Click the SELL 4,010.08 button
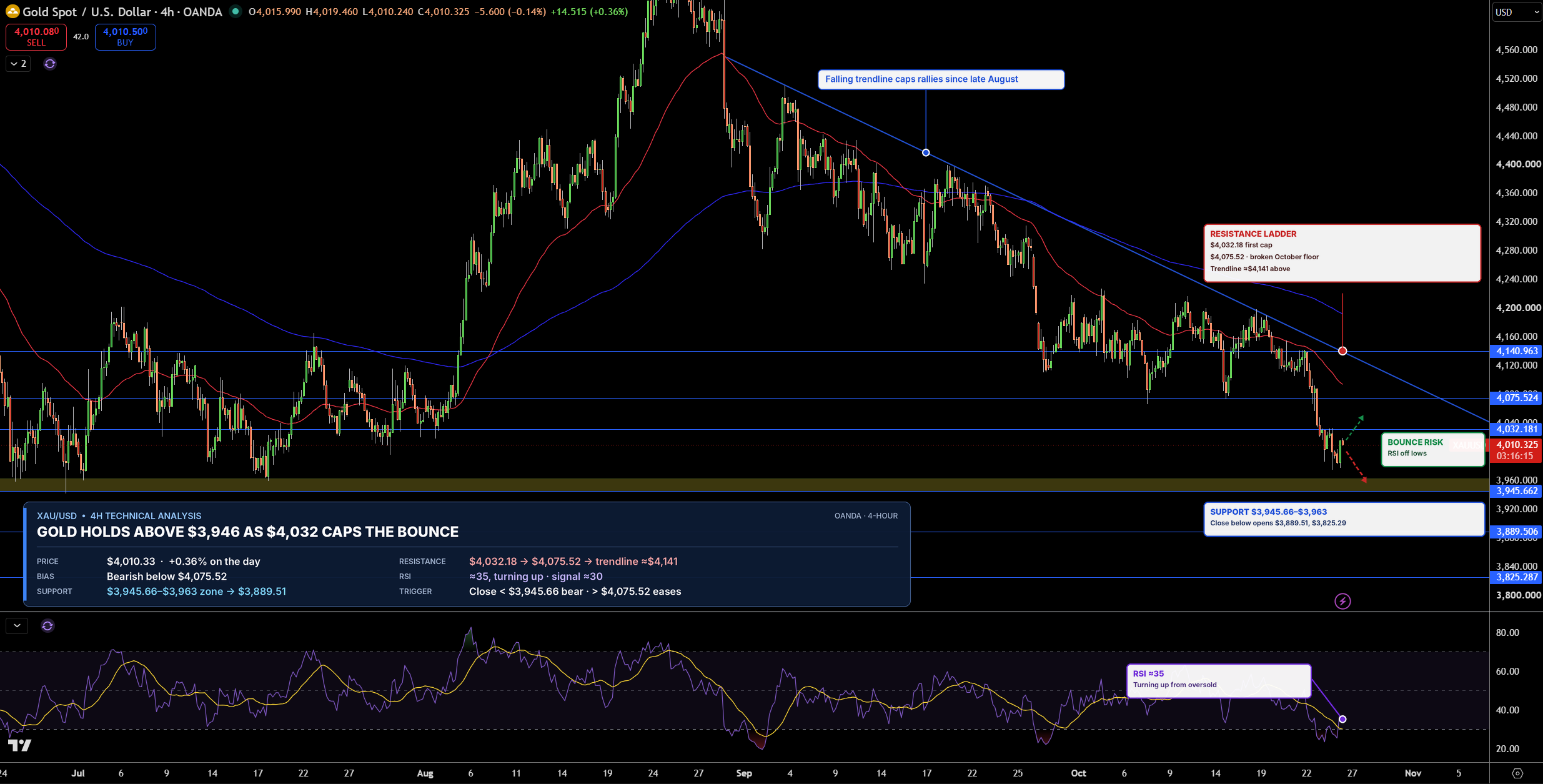1543x784 pixels. pos(36,37)
